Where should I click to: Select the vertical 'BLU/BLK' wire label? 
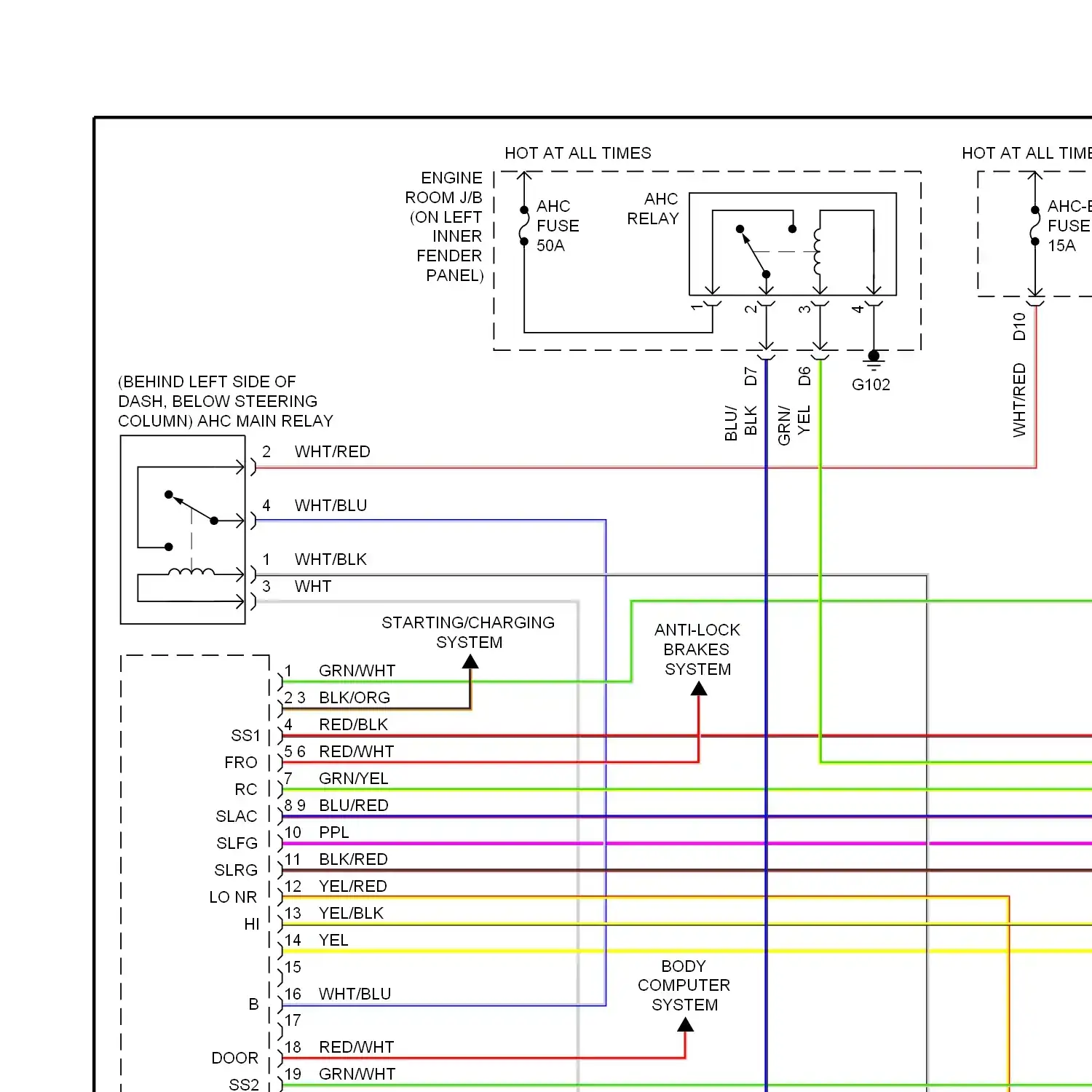(x=740, y=422)
